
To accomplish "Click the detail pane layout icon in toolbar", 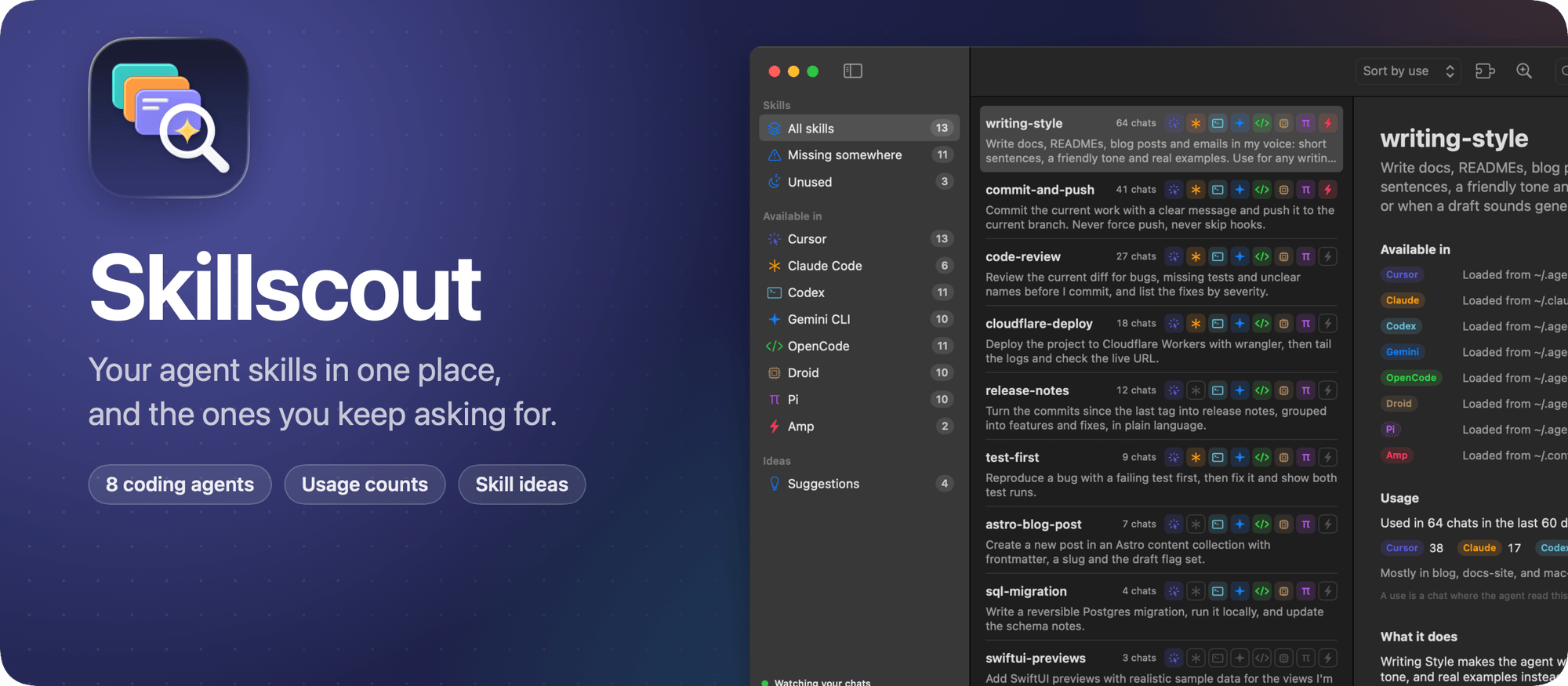I will (x=1485, y=71).
